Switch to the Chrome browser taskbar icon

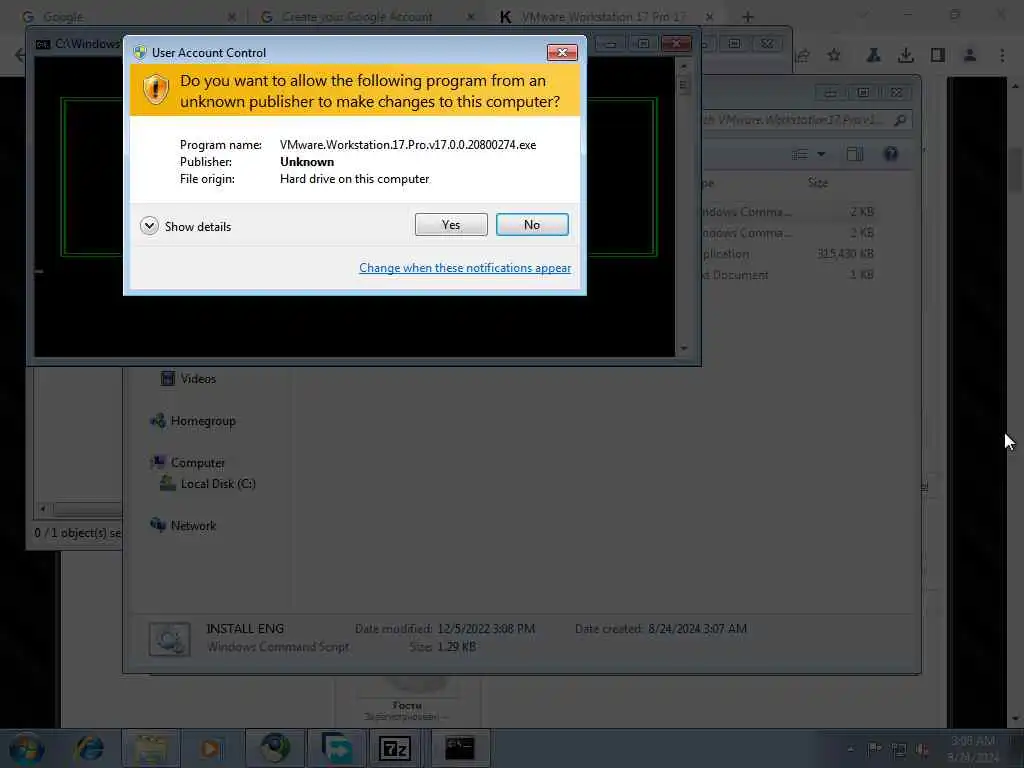click(276, 748)
